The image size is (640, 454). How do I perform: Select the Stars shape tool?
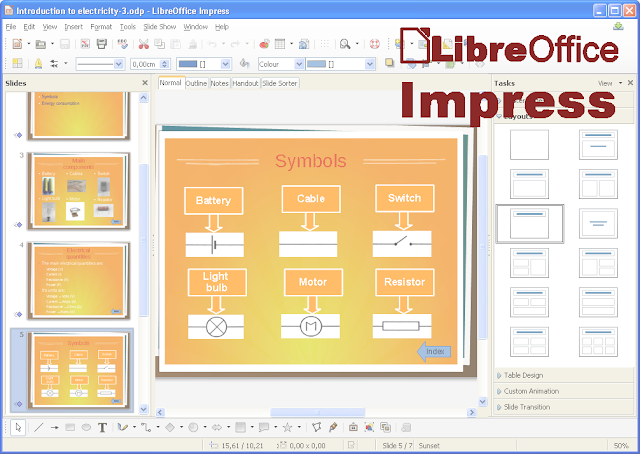pyautogui.click(x=288, y=427)
